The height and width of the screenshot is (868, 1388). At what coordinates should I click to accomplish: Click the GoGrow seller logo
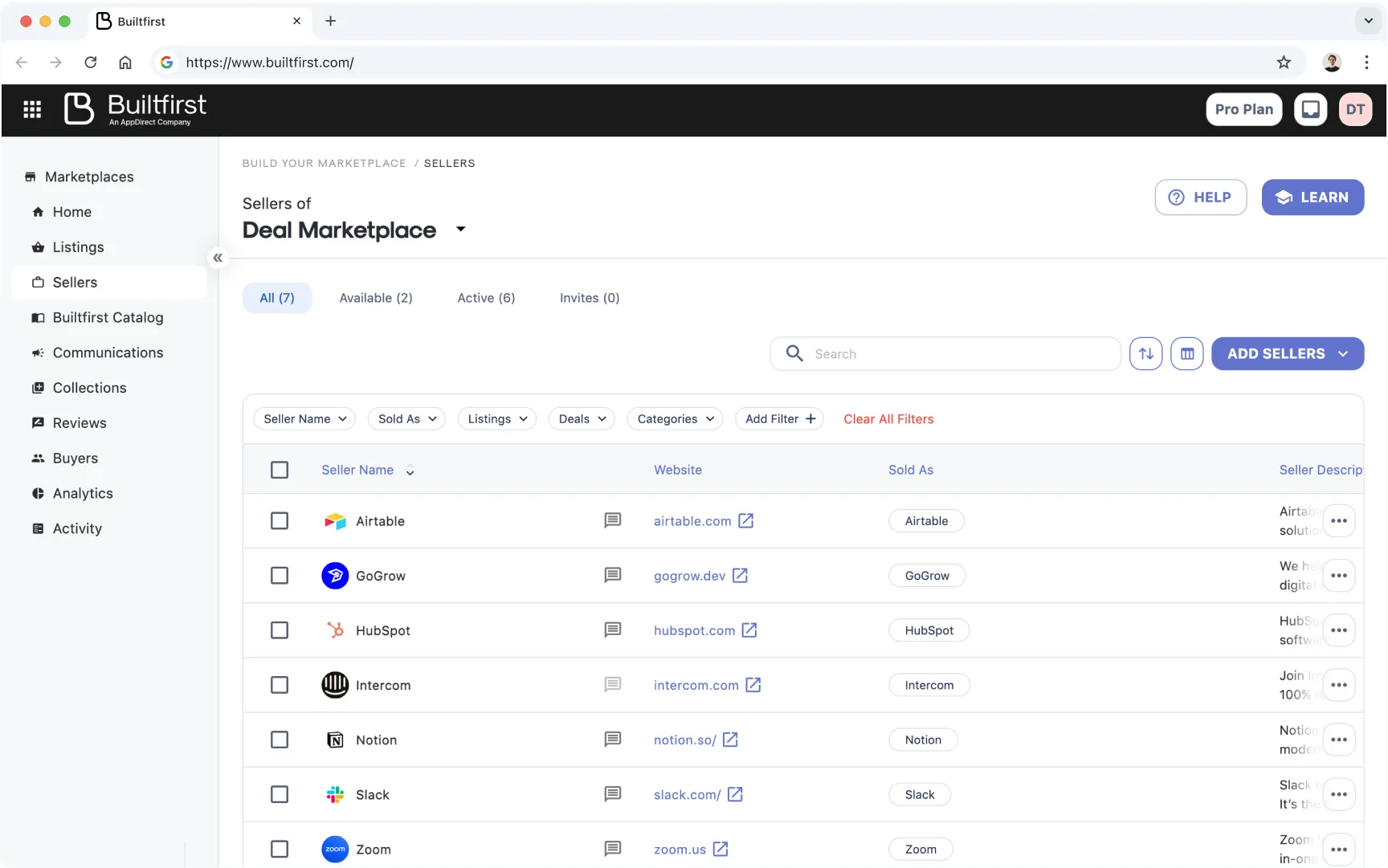click(x=335, y=576)
